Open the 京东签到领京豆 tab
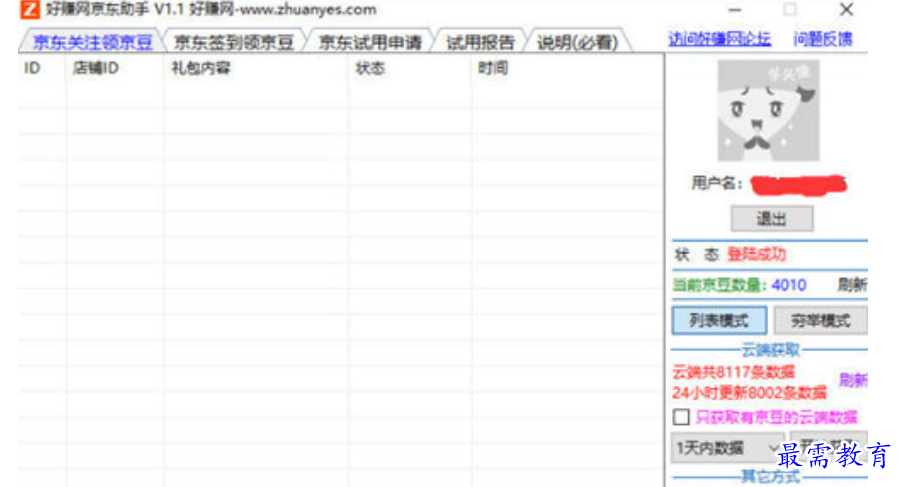 pyautogui.click(x=233, y=42)
